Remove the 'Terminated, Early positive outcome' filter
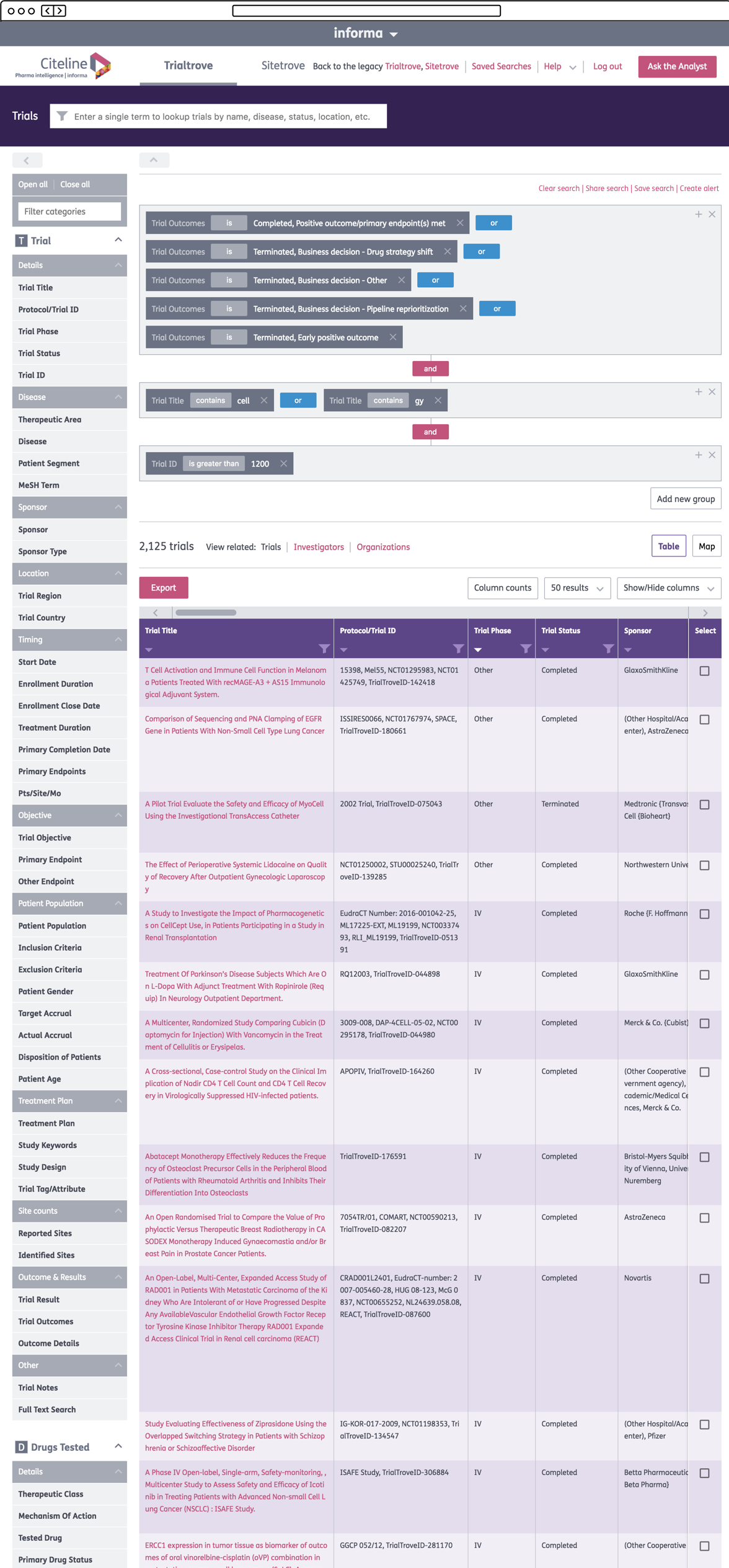The width and height of the screenshot is (729, 1568). tap(392, 337)
